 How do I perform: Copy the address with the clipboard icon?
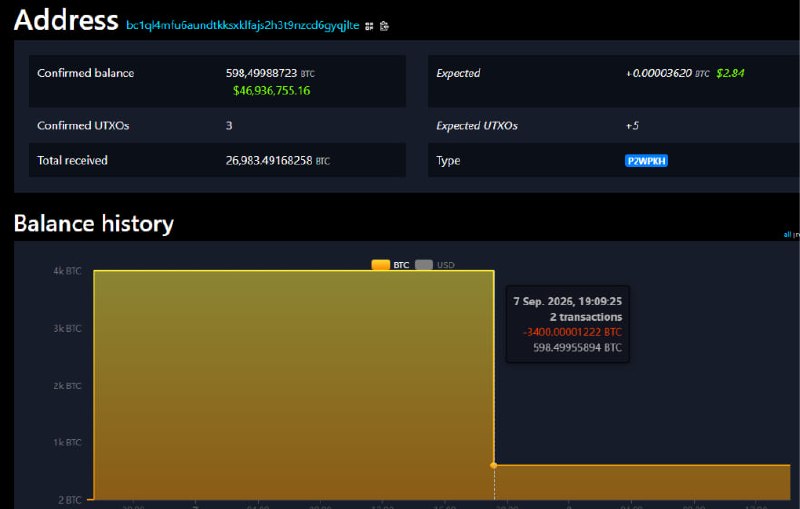coord(384,26)
